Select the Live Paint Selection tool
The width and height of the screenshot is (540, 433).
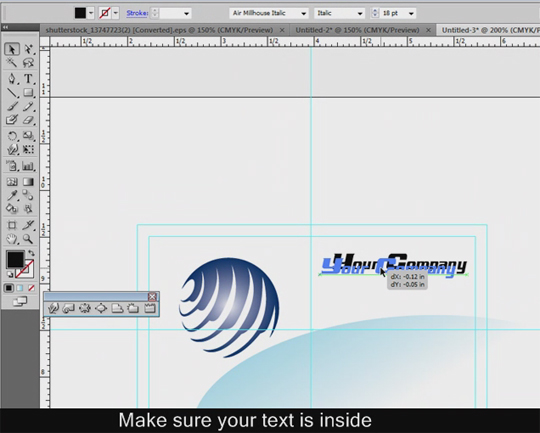[29, 209]
